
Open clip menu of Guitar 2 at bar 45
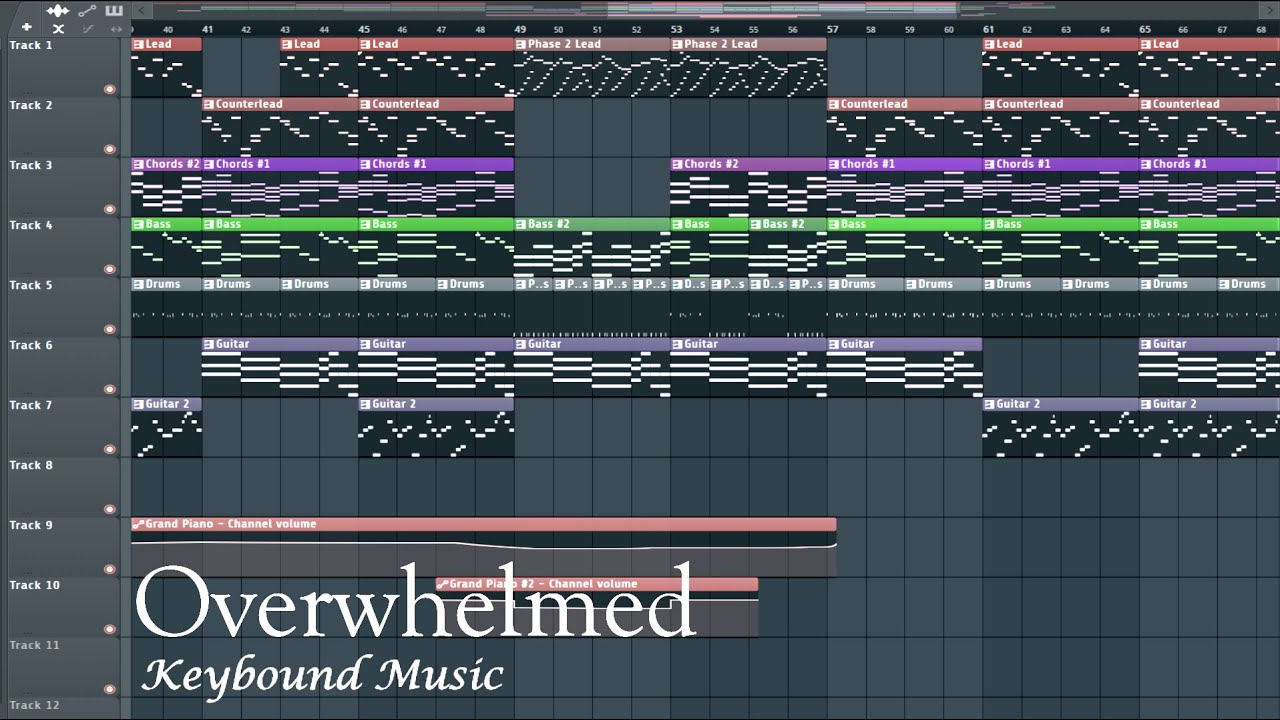pos(365,404)
